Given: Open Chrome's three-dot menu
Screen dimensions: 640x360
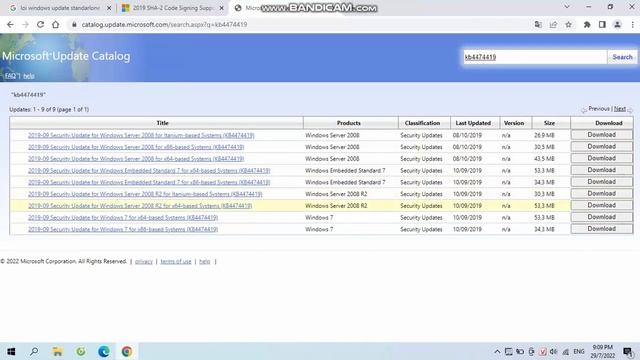Looking at the screenshot, I should [x=633, y=24].
